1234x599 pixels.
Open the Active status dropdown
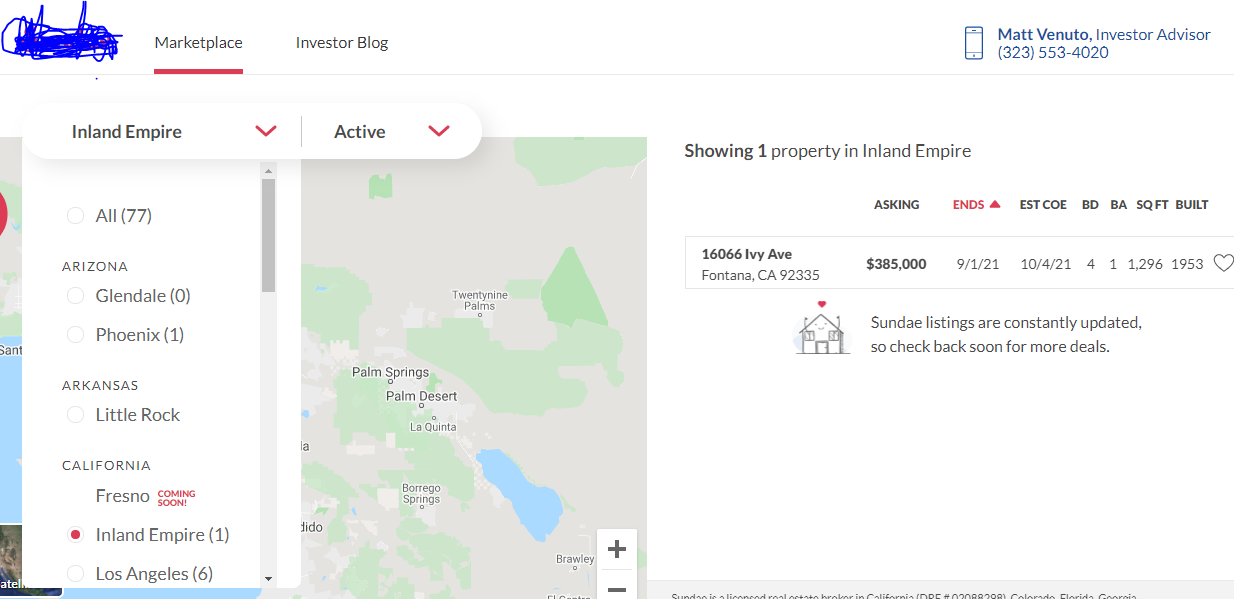(x=438, y=131)
